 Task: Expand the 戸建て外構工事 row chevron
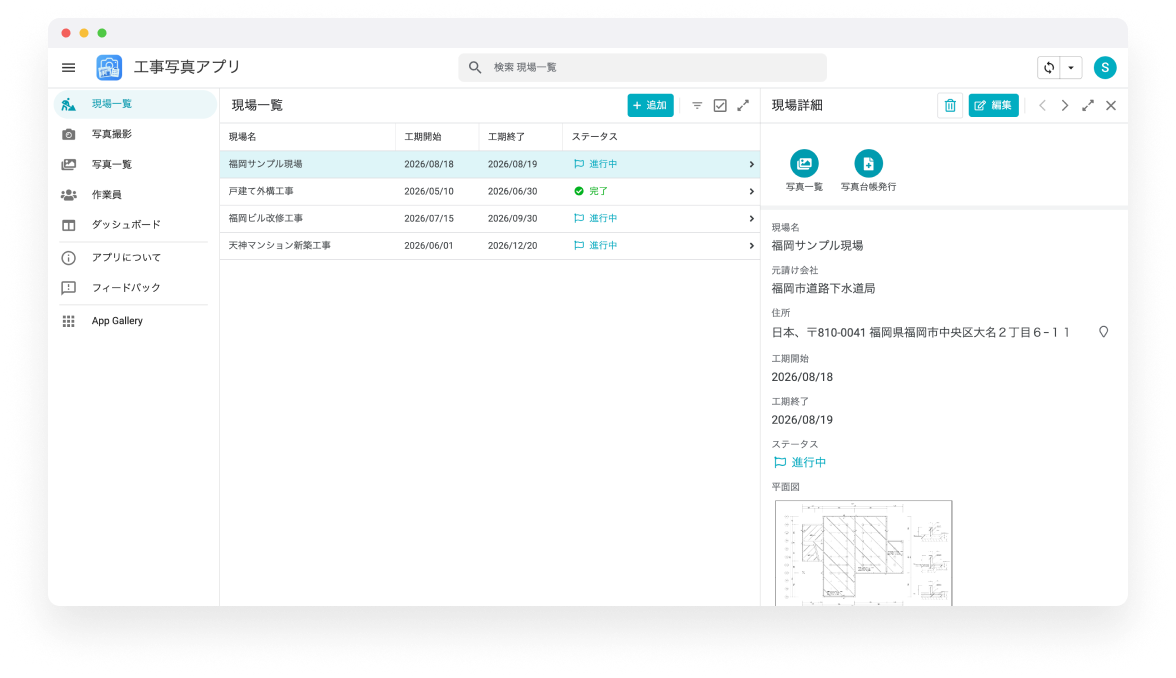coord(752,192)
